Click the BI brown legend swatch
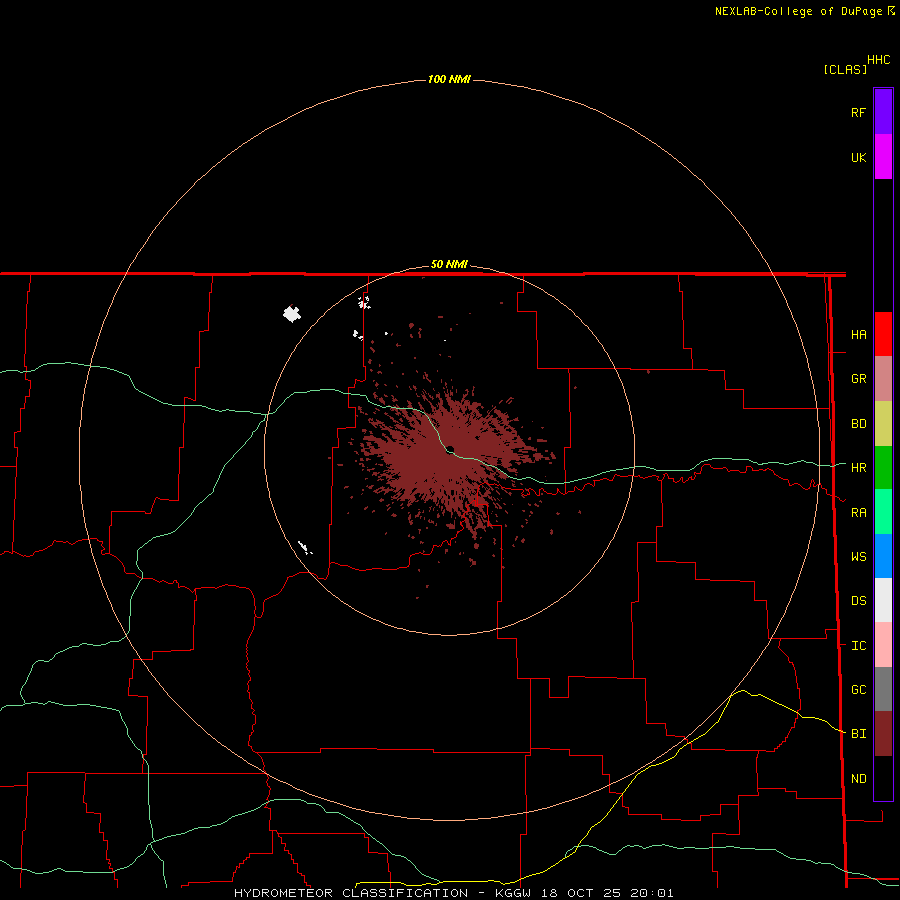The width and height of the screenshot is (900, 900). (x=883, y=734)
